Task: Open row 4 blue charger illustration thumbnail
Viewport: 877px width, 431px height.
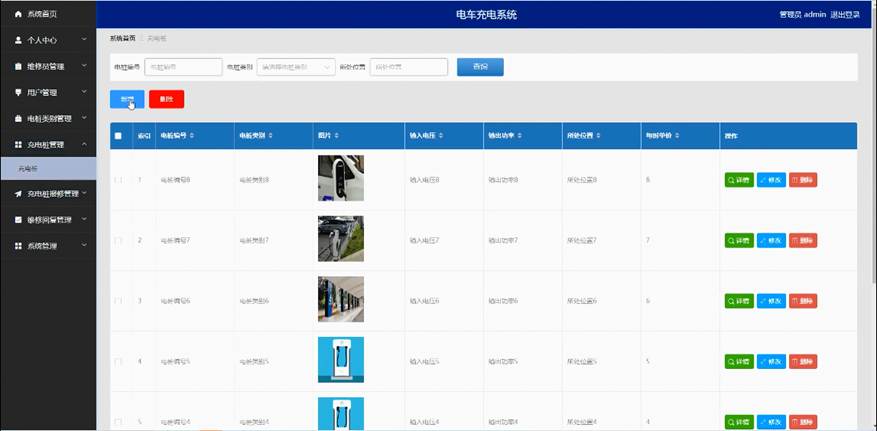Action: (341, 359)
